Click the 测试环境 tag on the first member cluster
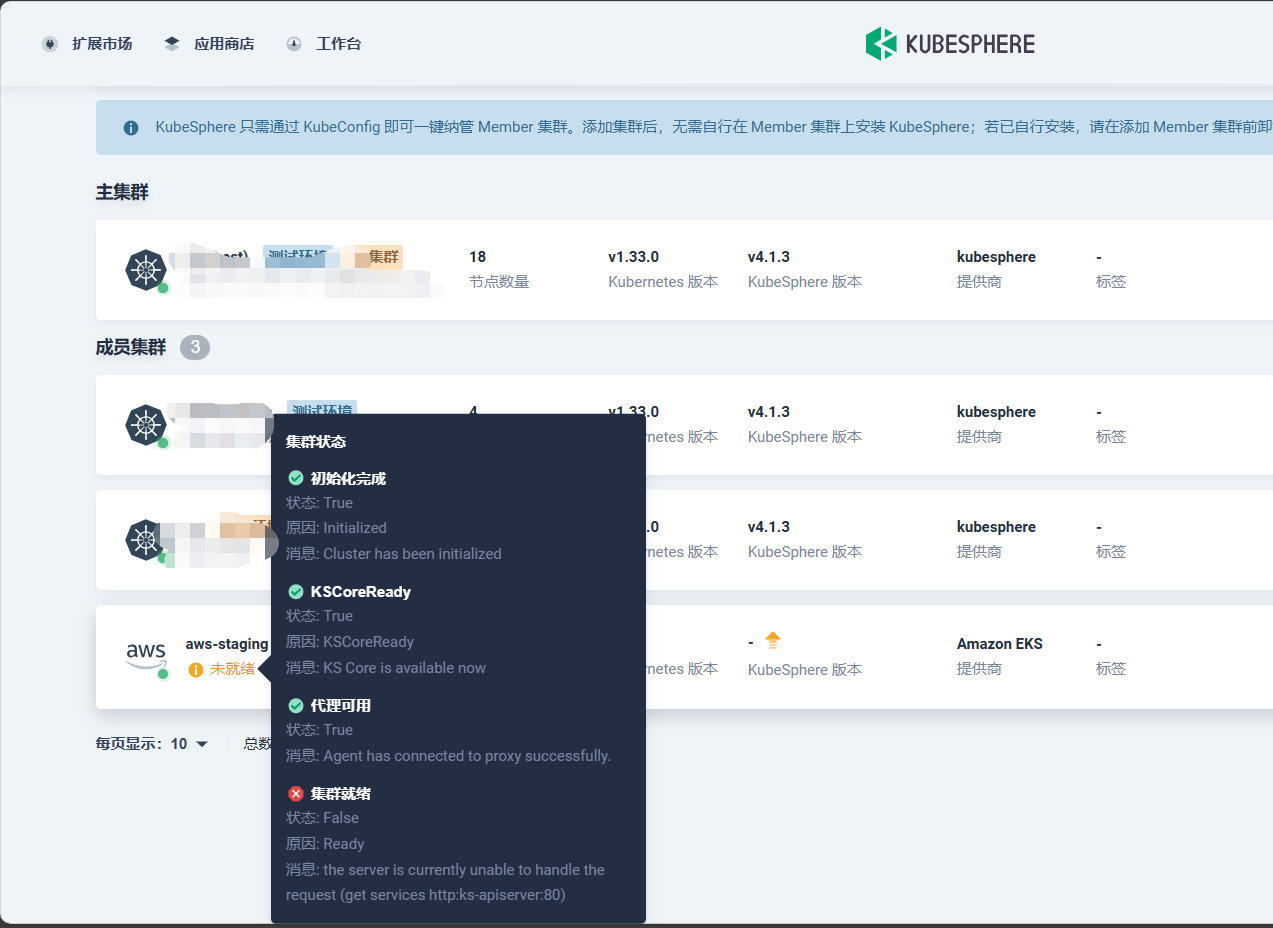The image size is (1273, 928). coord(322,409)
